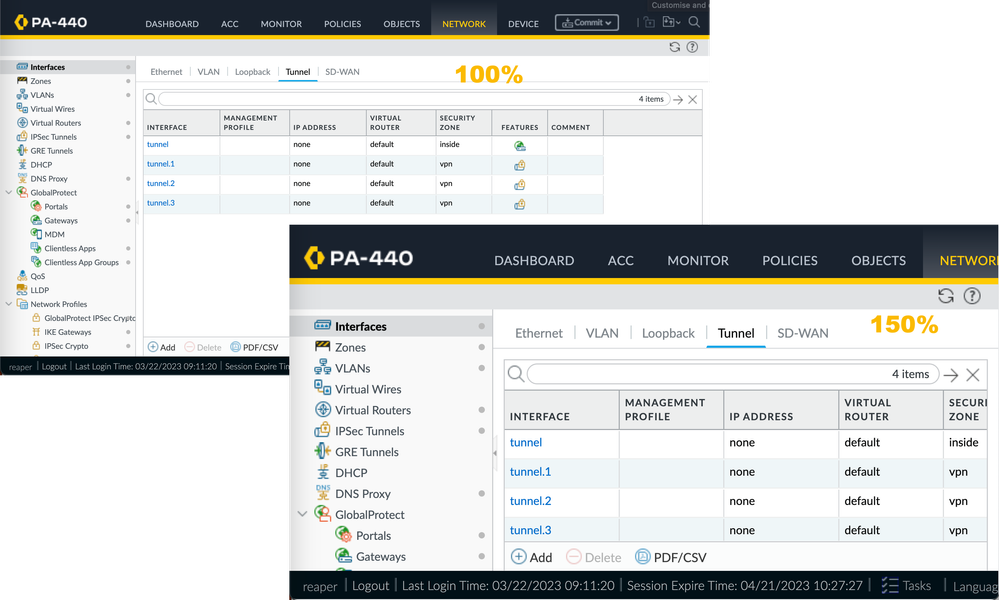The width and height of the screenshot is (999, 600).
Task: Open the tunnel.3 link in the 150% window
Action: (530, 530)
